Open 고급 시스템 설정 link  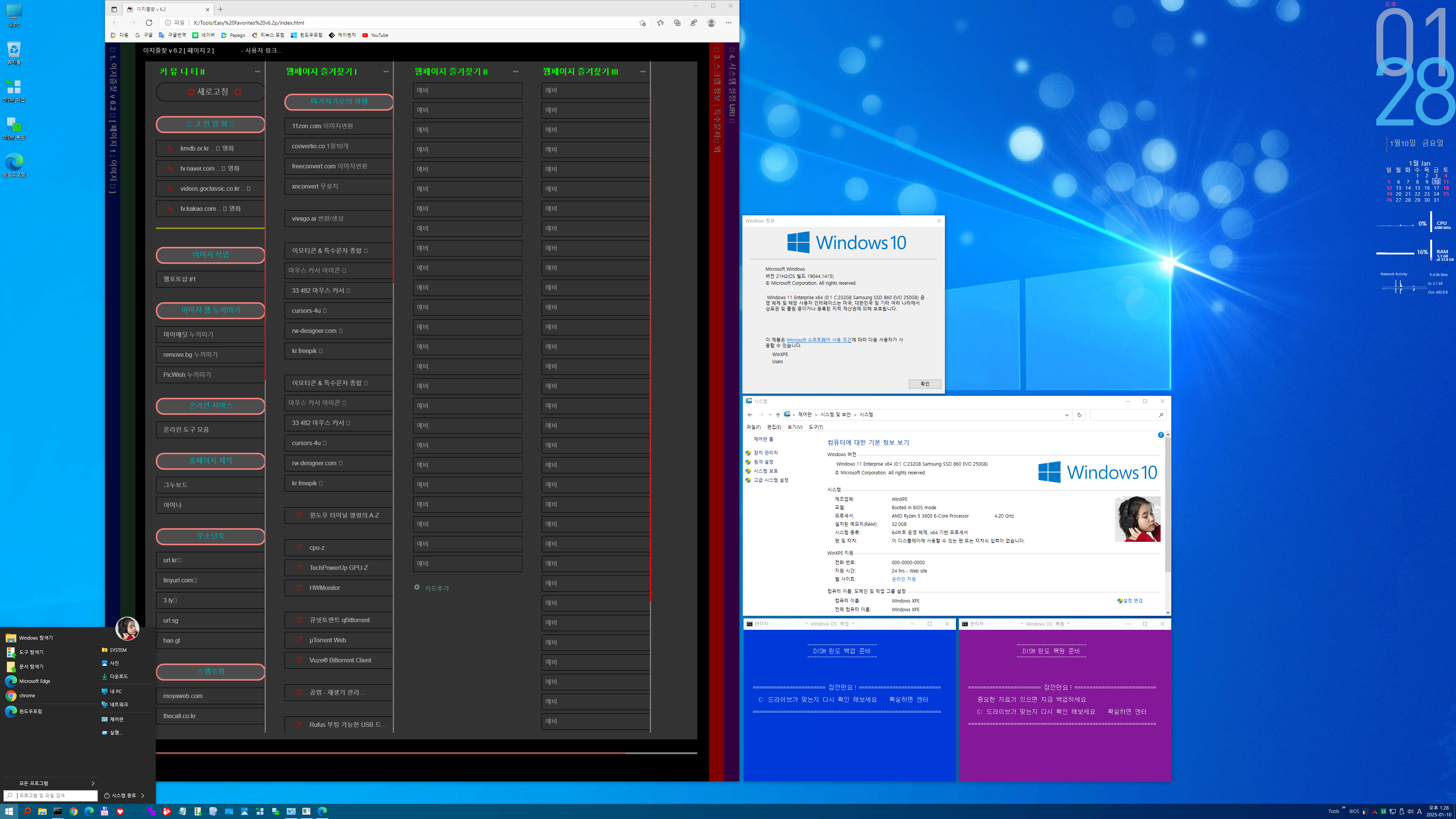(770, 480)
